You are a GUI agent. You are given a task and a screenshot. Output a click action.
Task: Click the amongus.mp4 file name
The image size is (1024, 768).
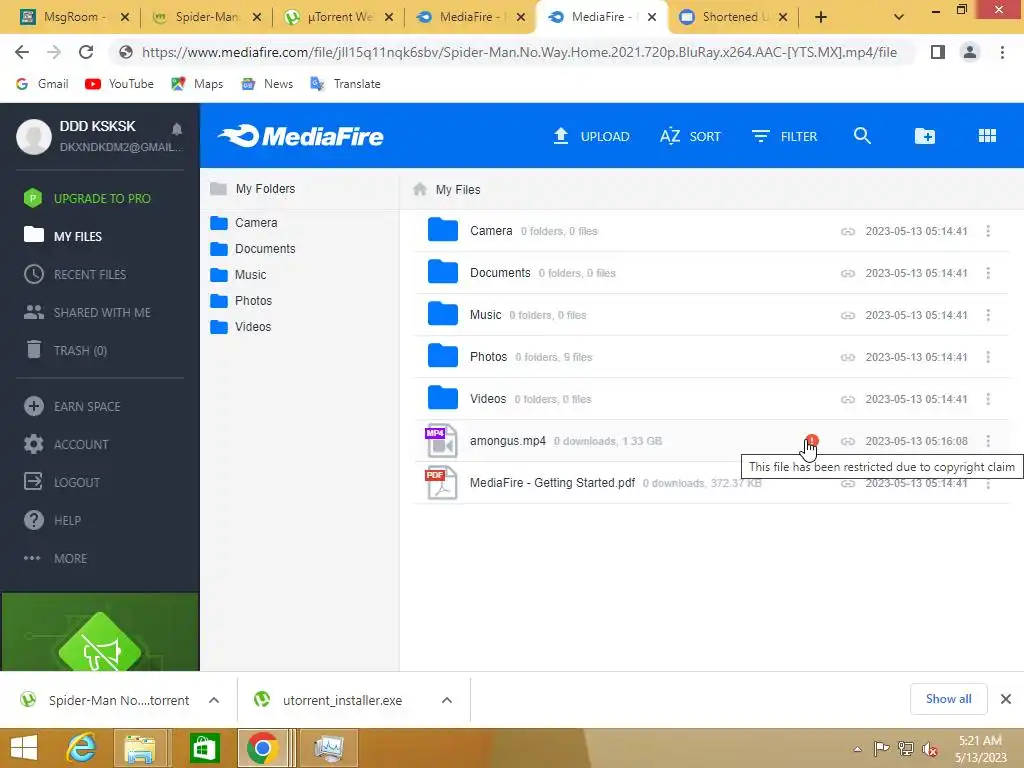[507, 441]
